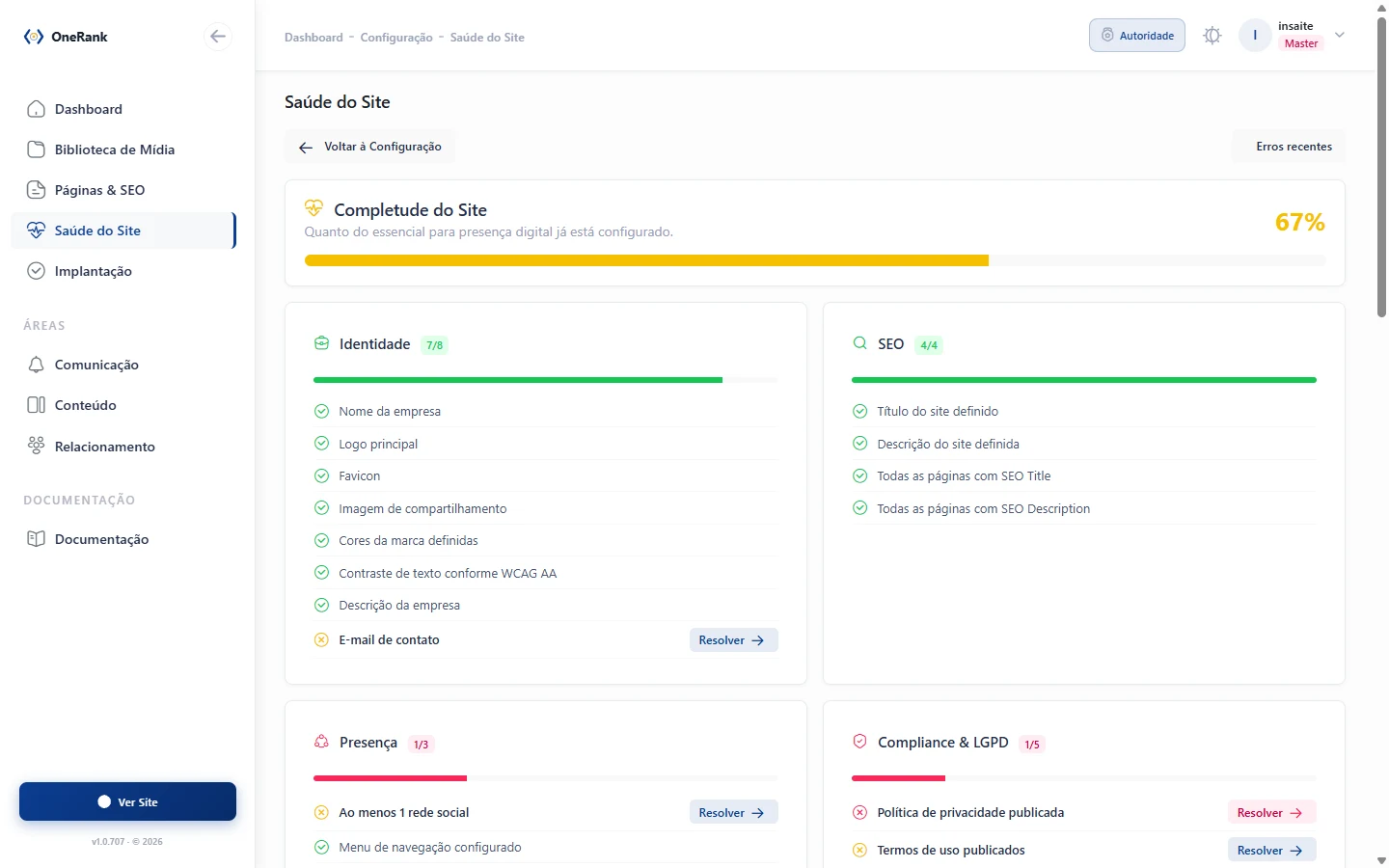The image size is (1389, 868).
Task: Open Páginas & SEO menu item
Action: pyautogui.click(x=123, y=190)
